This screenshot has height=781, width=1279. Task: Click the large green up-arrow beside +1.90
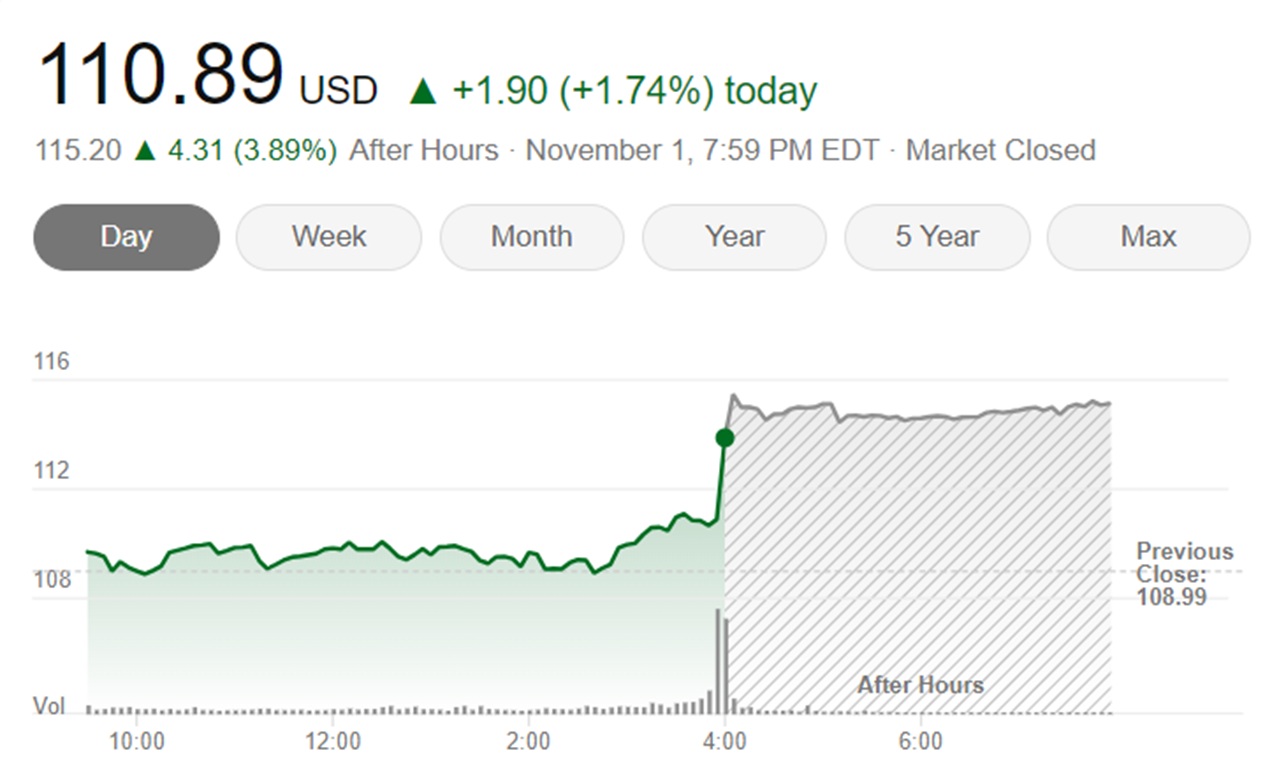click(424, 92)
